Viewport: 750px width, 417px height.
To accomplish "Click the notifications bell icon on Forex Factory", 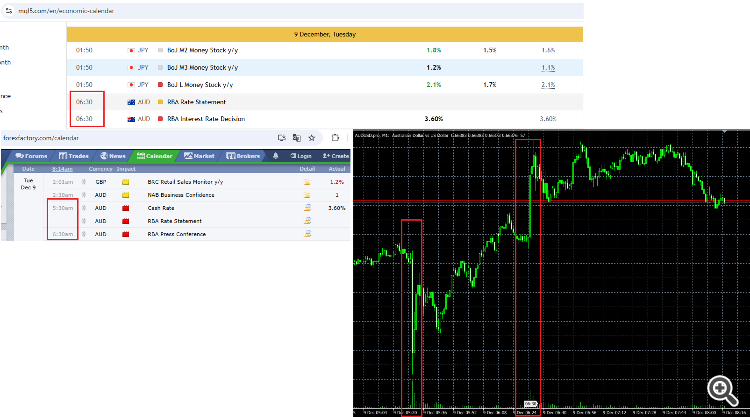I will [276, 156].
